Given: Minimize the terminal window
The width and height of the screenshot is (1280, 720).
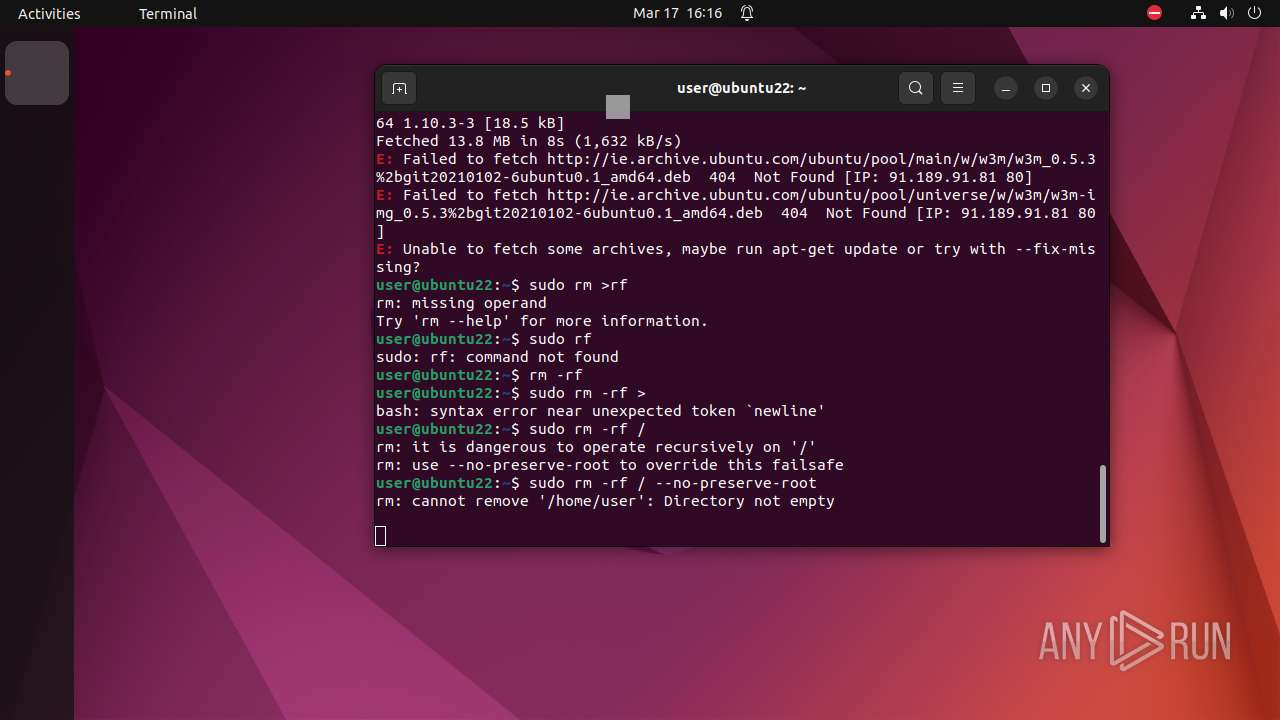Looking at the screenshot, I should pos(1006,88).
